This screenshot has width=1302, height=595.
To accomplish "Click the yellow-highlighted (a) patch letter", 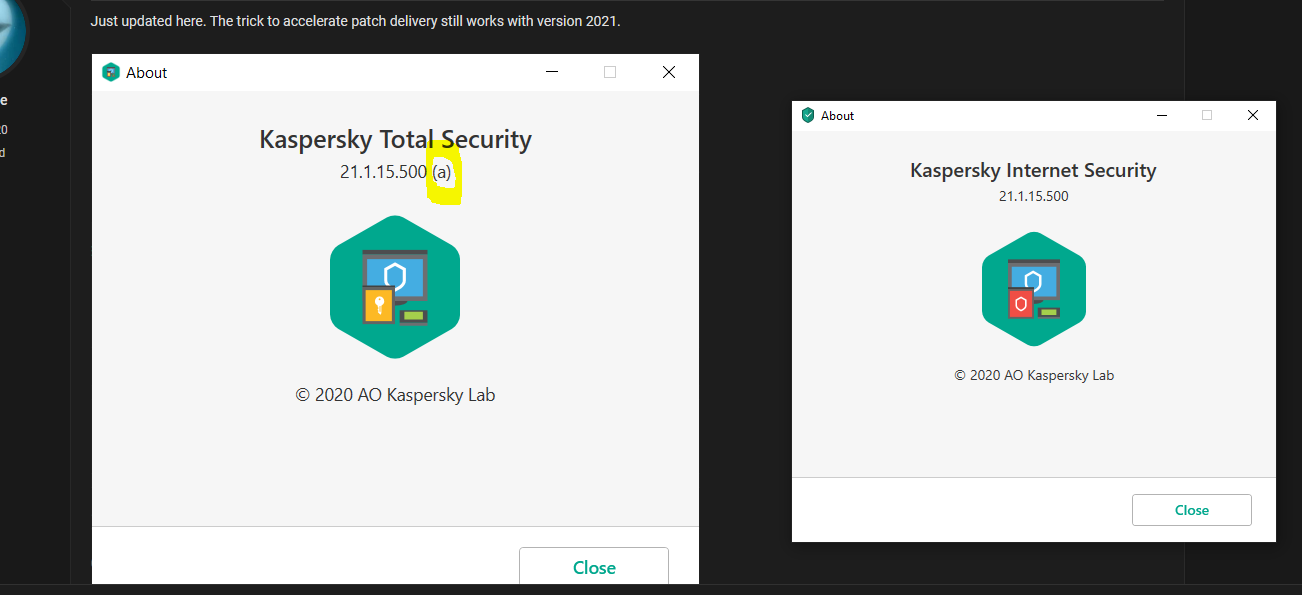I will tap(442, 172).
